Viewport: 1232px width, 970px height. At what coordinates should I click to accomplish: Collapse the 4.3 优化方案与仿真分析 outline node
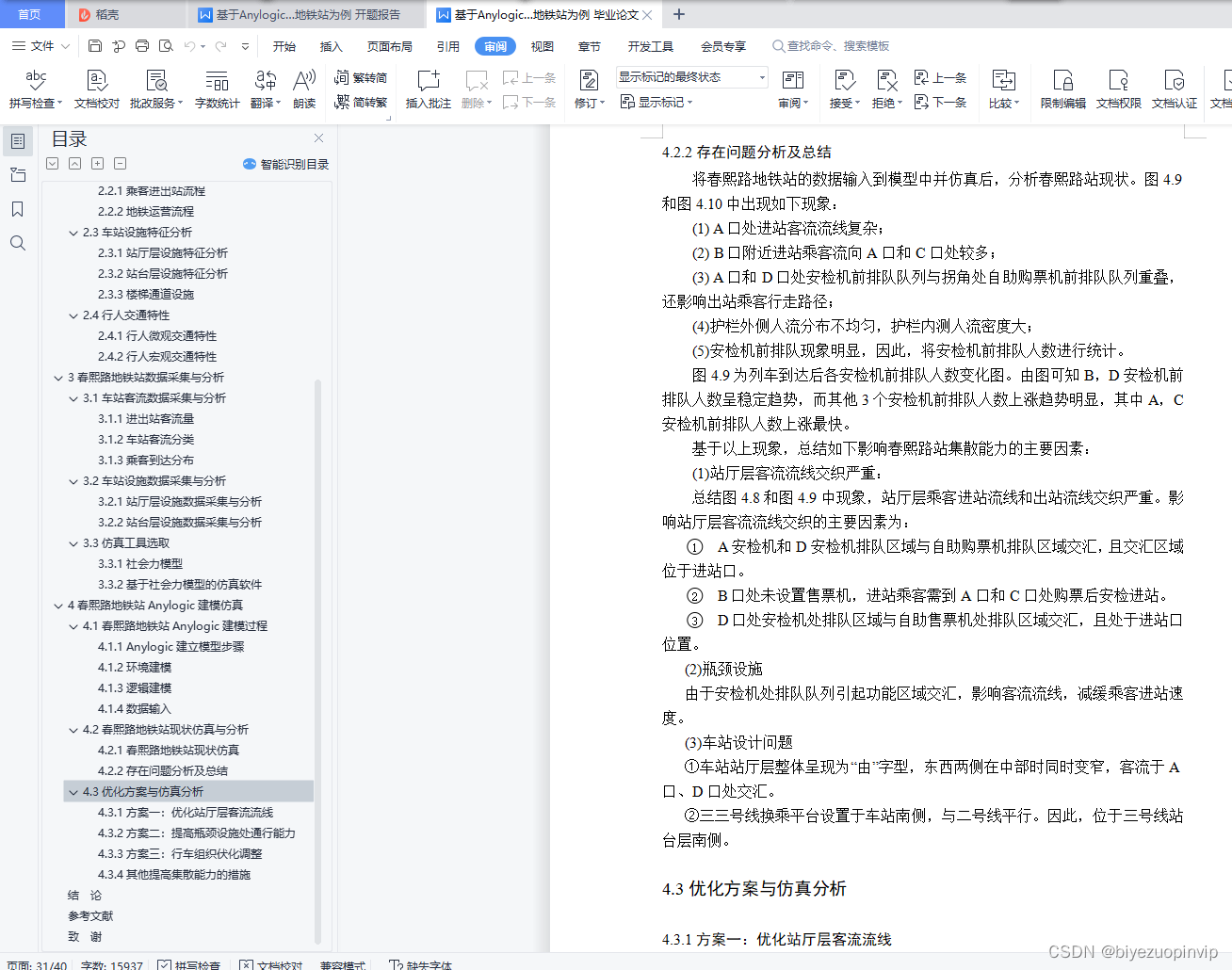point(73,792)
